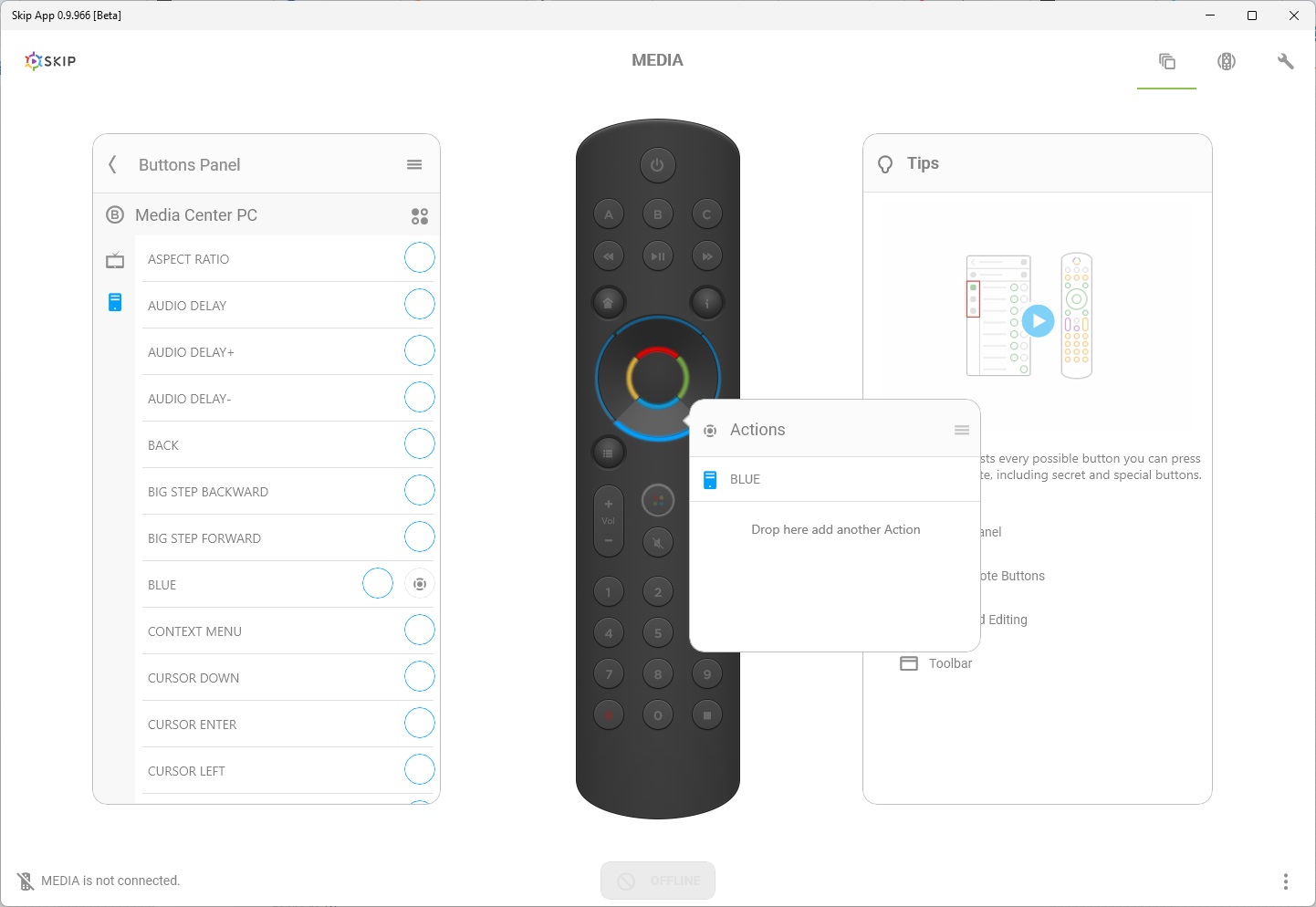Go back using the Buttons Panel chevron
Screen dimensions: 1316x907
[112, 164]
